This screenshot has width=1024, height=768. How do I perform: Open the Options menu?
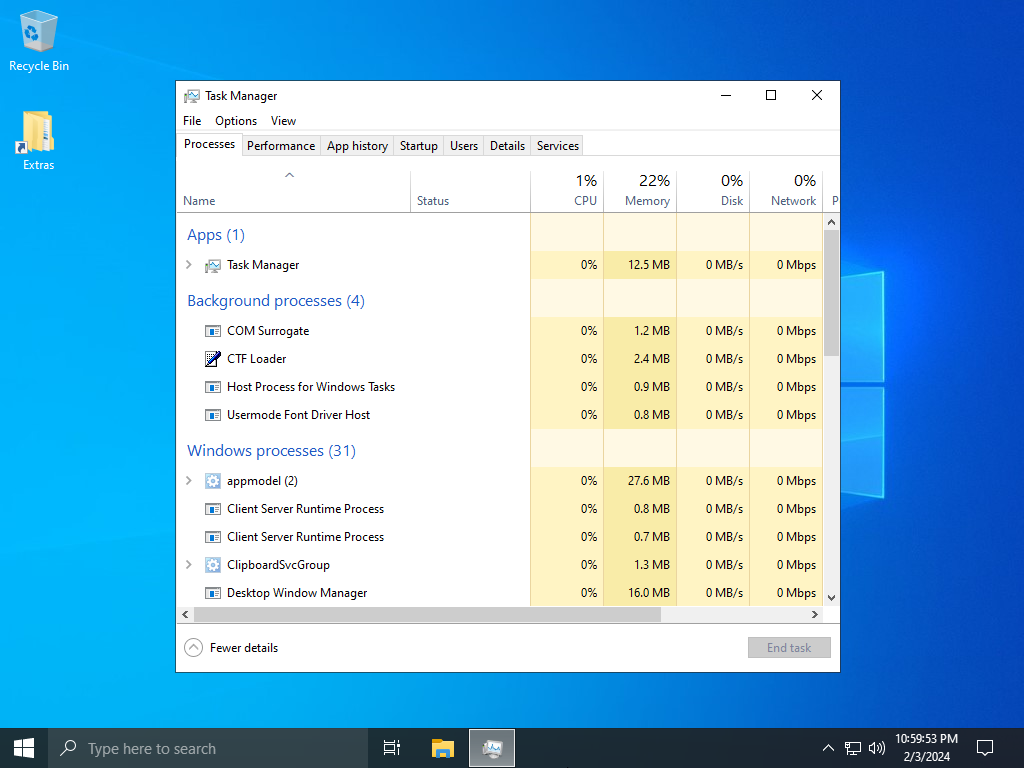(x=236, y=121)
